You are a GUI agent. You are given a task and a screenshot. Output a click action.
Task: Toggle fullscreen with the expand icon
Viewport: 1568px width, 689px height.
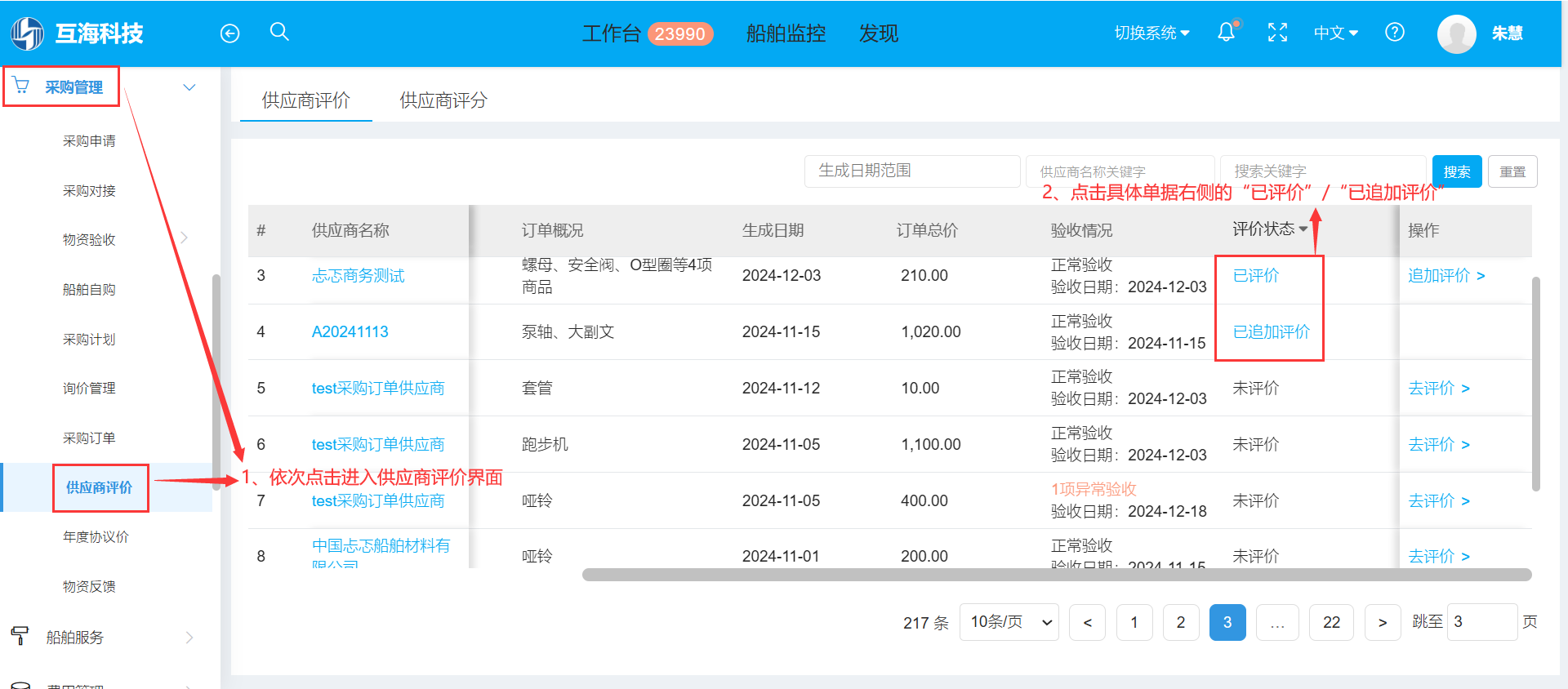pos(1277,33)
